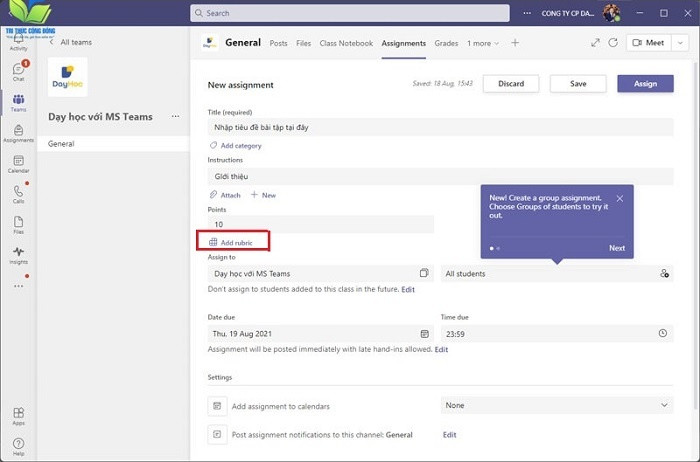The image size is (700, 462).
Task: Start a meeting with Meet button
Action: tap(648, 43)
